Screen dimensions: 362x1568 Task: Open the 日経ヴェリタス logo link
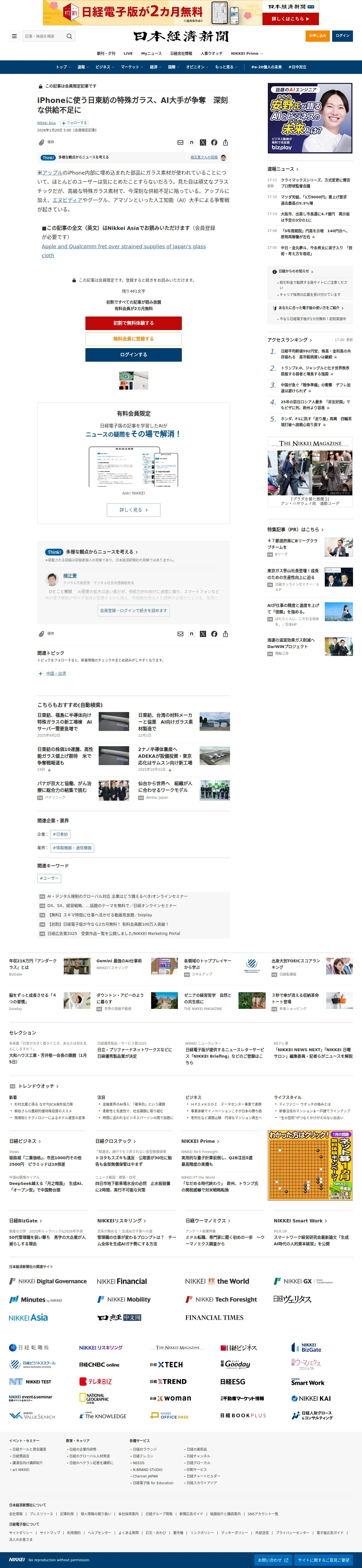(293, 1299)
